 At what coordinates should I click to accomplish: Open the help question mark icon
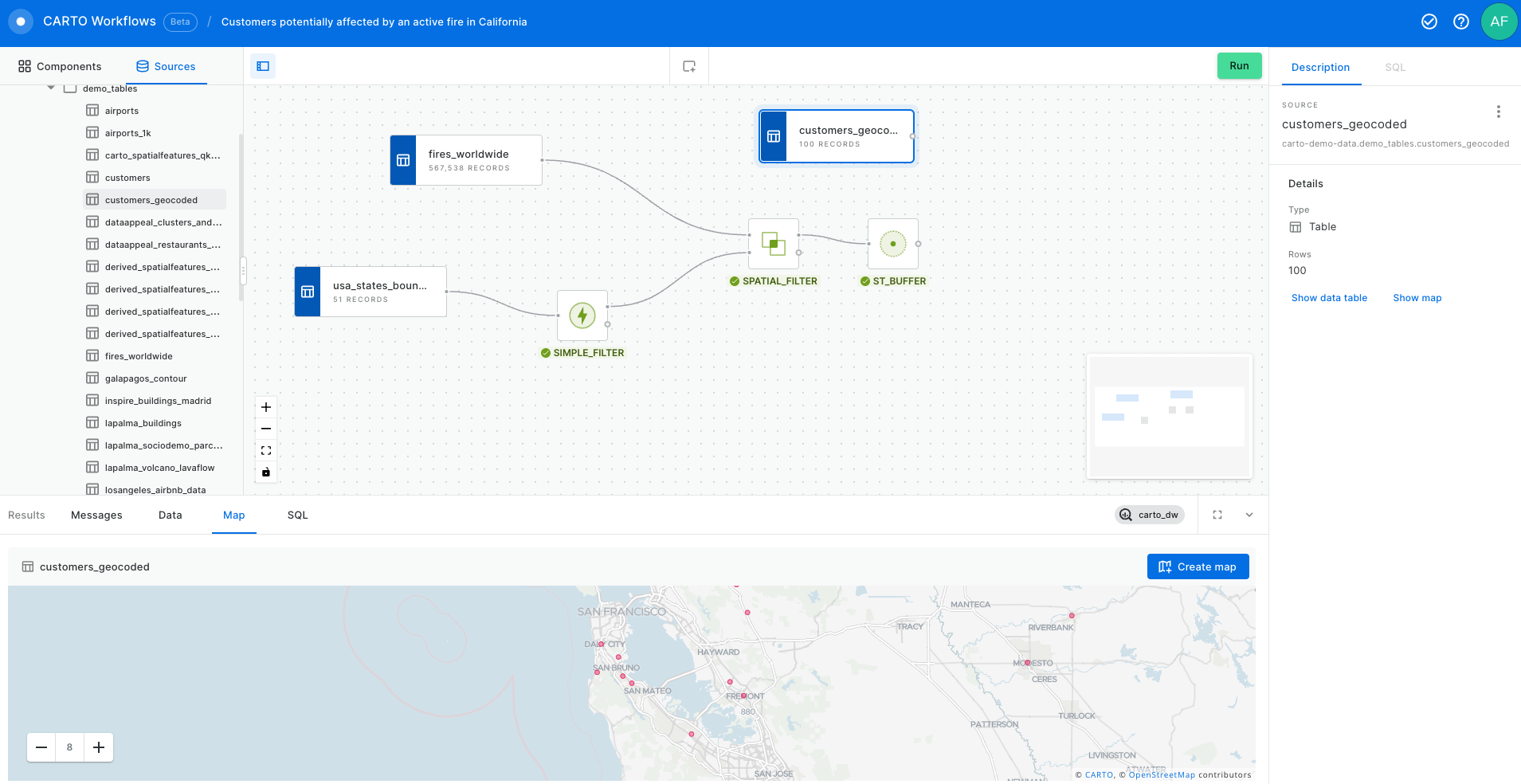point(1460,22)
